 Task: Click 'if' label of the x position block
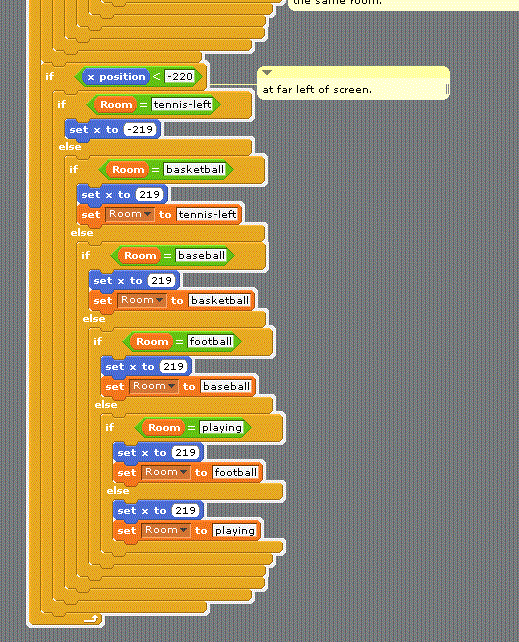50,76
